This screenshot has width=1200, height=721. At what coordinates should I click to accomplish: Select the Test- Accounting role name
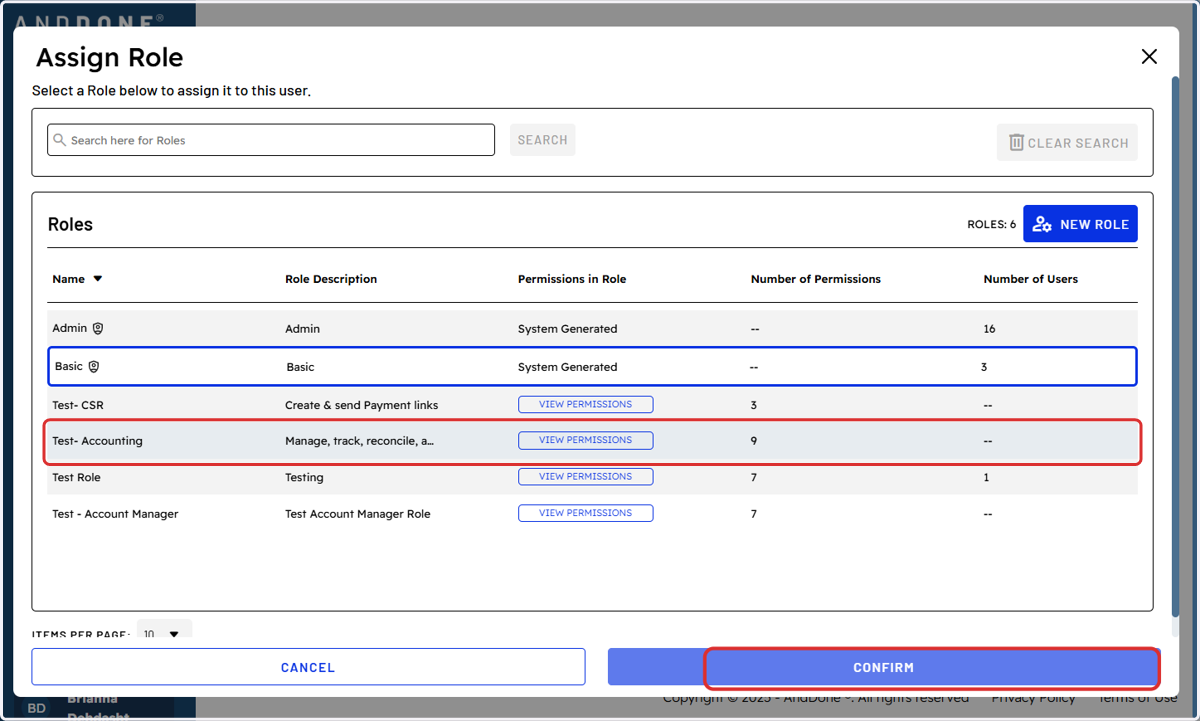pos(97,441)
